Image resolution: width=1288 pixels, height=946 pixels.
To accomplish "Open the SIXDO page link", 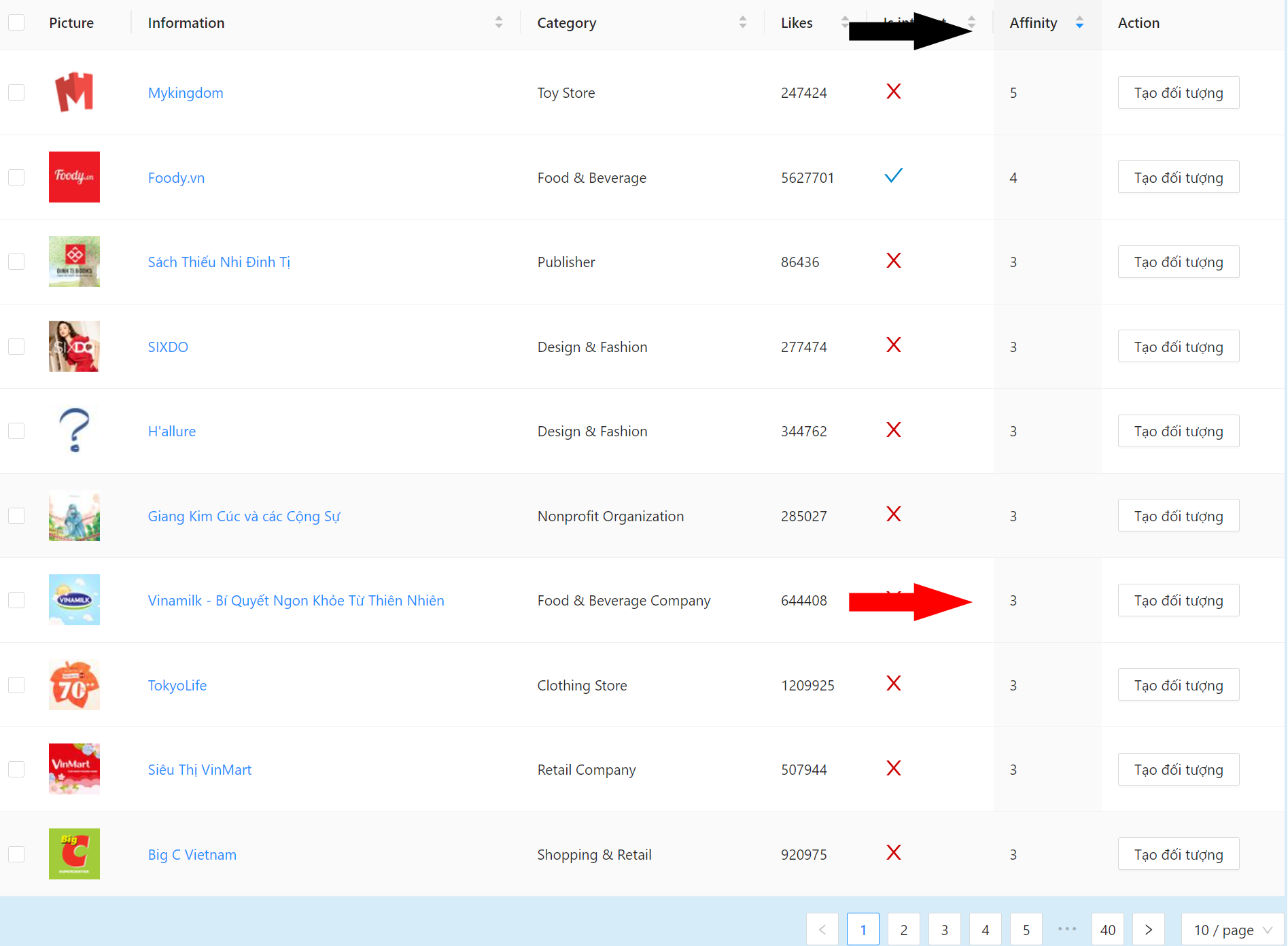I will 168,347.
